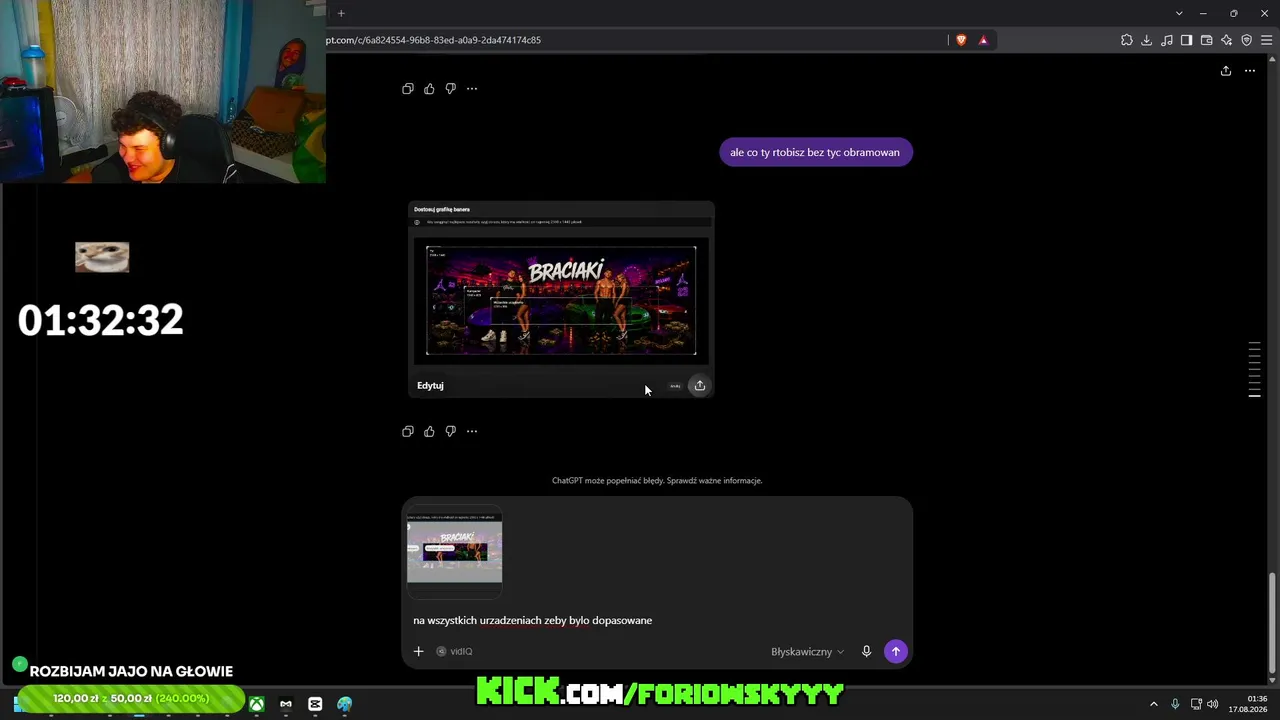
Task: Share the chat using the top-right share icon
Action: tap(1226, 71)
